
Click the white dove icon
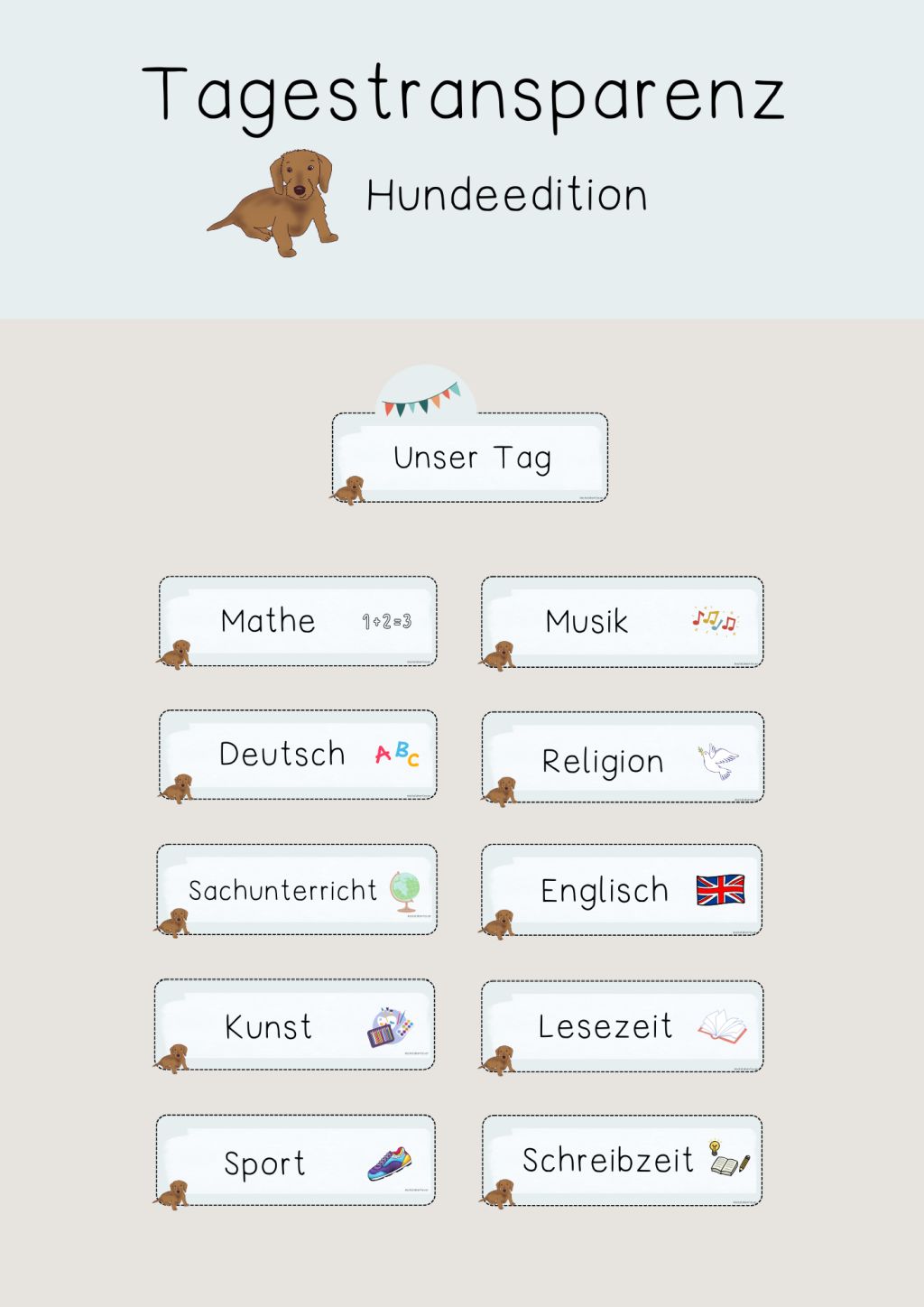[717, 761]
